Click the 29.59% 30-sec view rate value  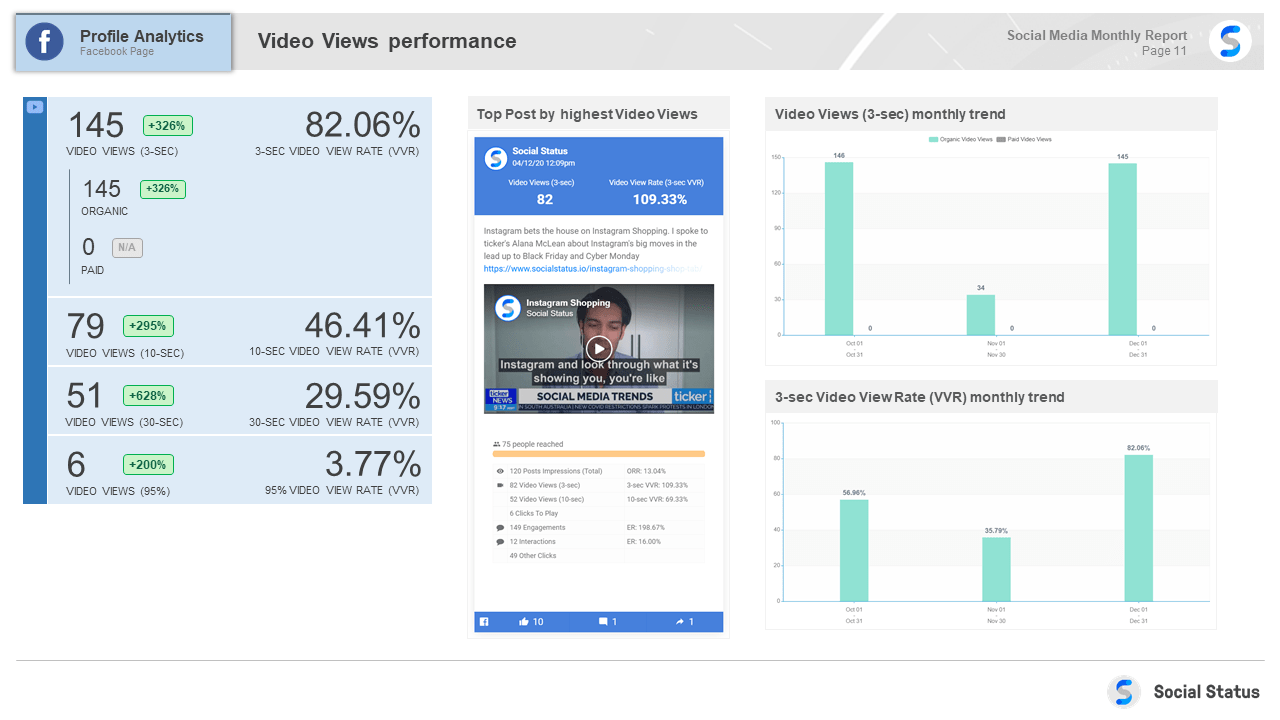click(363, 396)
